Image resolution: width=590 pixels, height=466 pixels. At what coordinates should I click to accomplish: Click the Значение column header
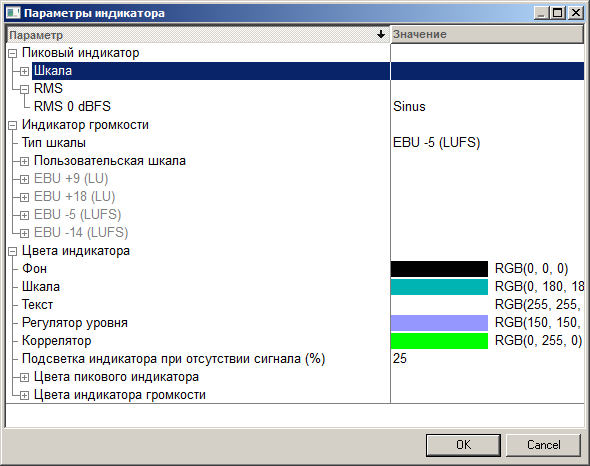(487, 35)
